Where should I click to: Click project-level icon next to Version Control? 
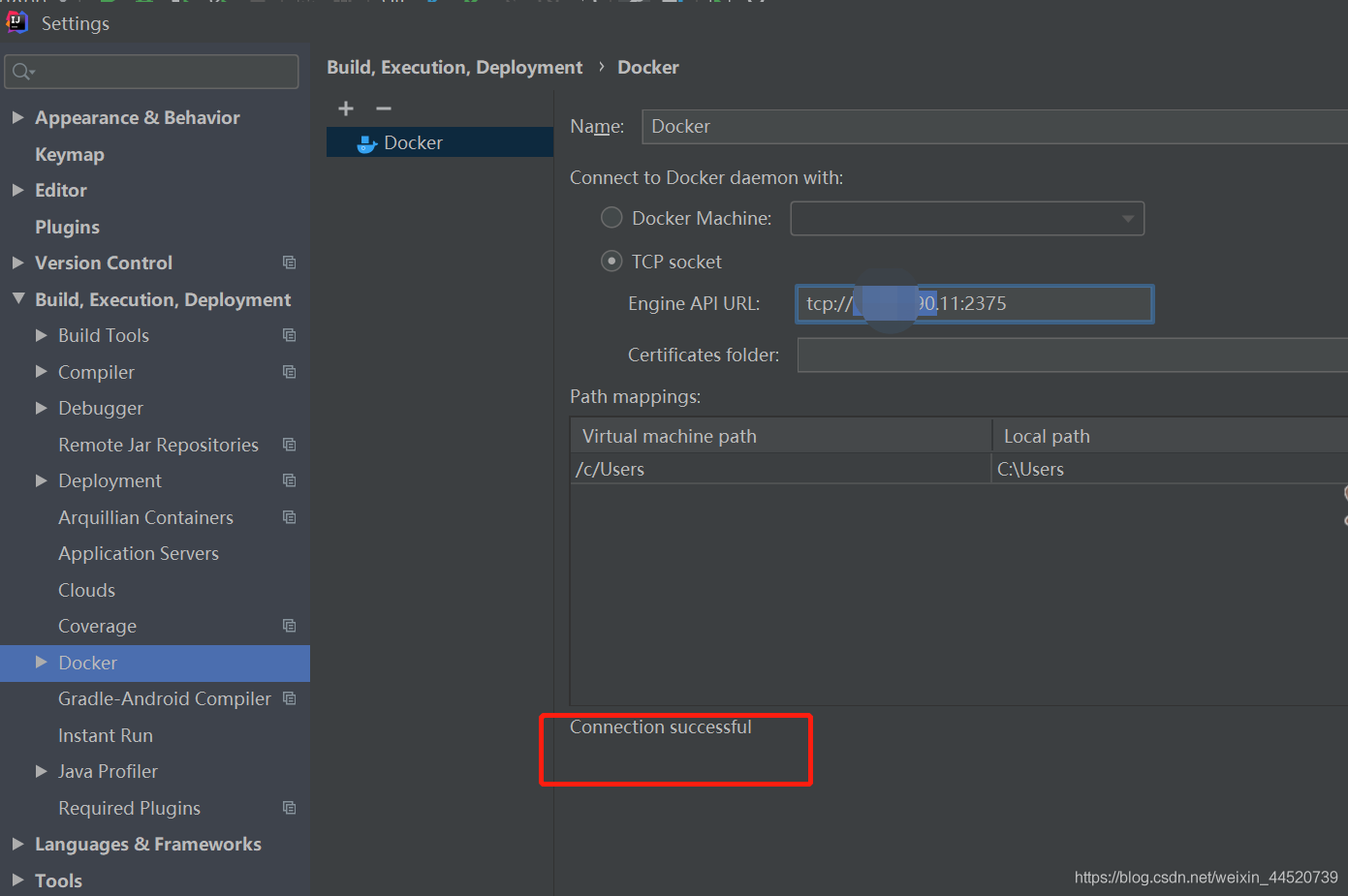289,263
